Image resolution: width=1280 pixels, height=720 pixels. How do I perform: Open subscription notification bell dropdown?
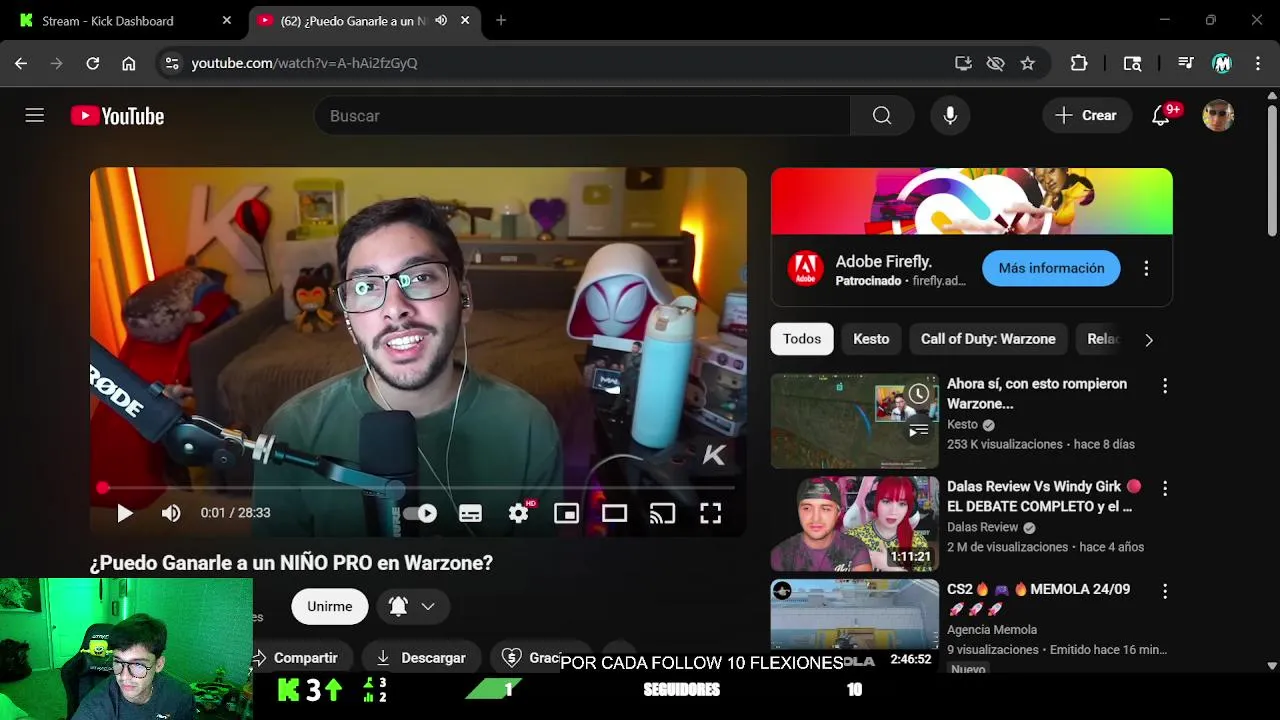click(x=412, y=606)
